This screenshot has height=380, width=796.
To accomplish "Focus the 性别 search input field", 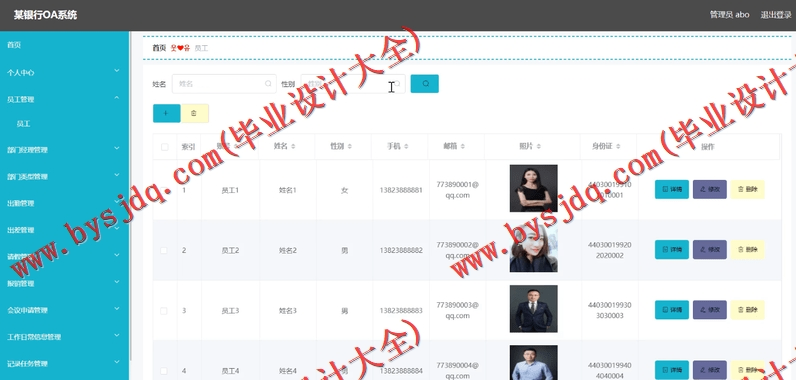I will click(x=353, y=84).
